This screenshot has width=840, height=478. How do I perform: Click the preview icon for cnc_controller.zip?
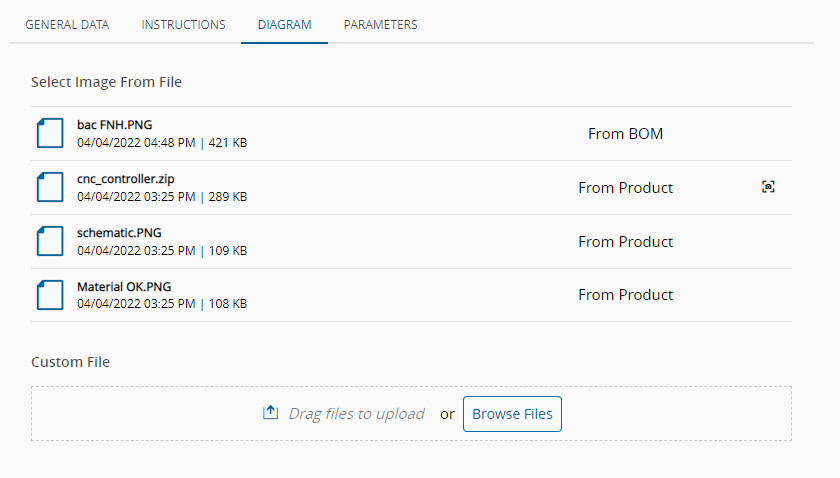click(x=768, y=187)
